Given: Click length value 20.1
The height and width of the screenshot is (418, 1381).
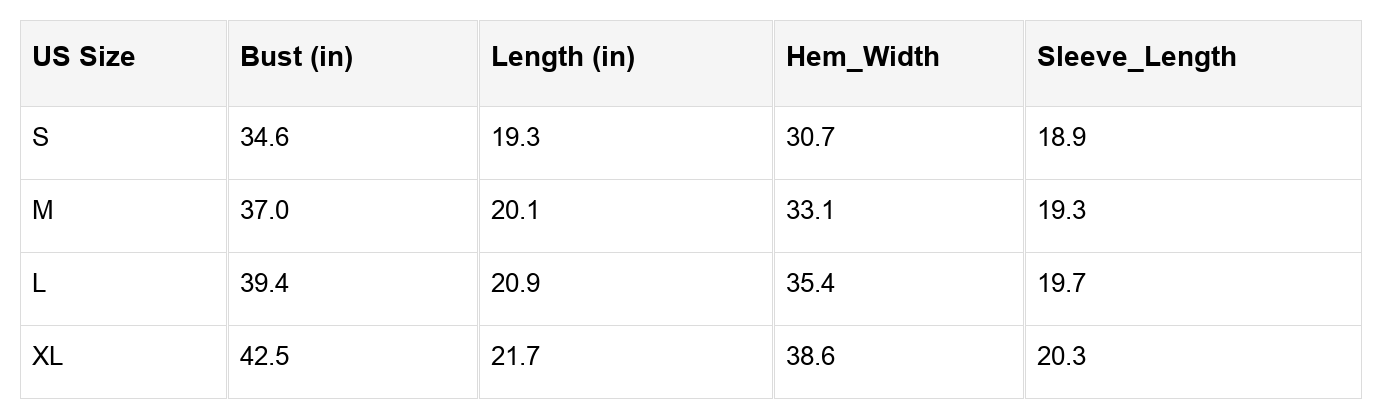Looking at the screenshot, I should [515, 211].
